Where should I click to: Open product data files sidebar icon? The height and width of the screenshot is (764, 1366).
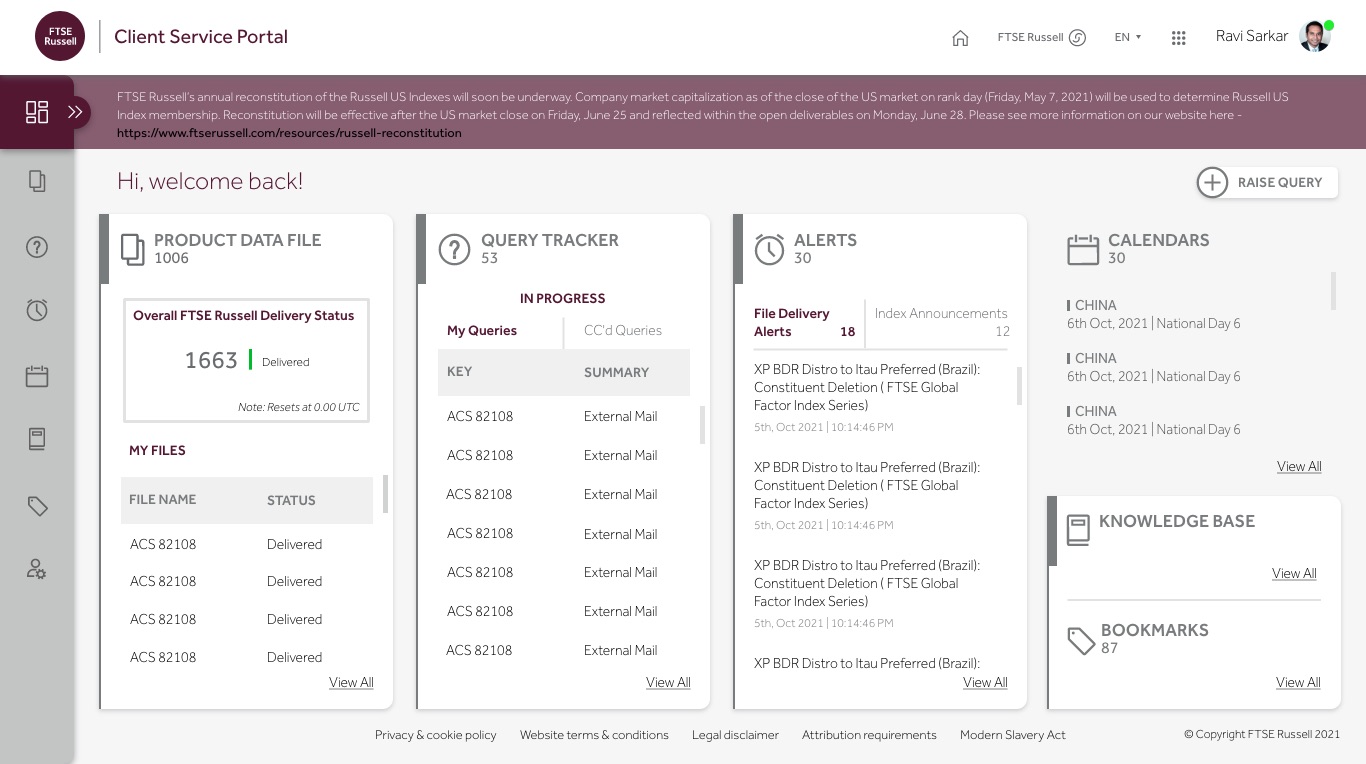(37, 181)
